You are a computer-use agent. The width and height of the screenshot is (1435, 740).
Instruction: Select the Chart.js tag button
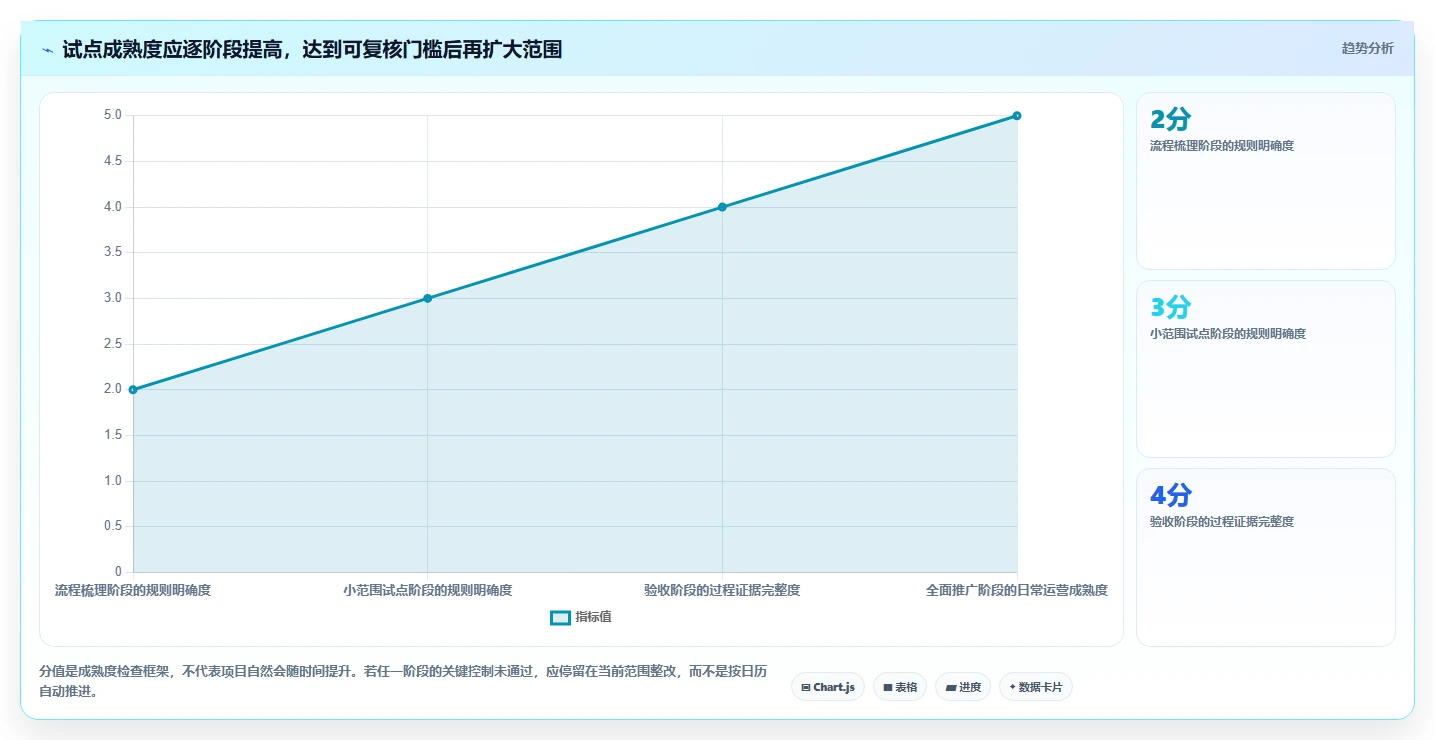(x=828, y=687)
